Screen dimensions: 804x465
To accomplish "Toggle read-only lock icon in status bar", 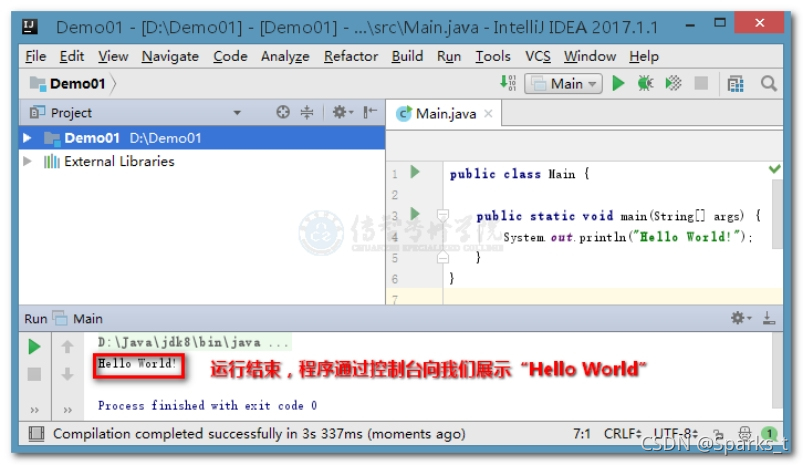I will [718, 434].
